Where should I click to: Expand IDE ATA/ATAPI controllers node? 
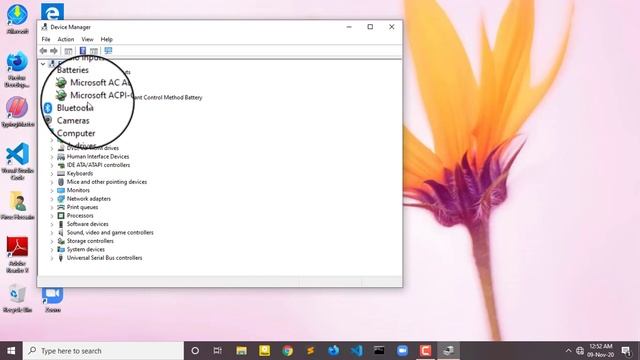point(52,165)
